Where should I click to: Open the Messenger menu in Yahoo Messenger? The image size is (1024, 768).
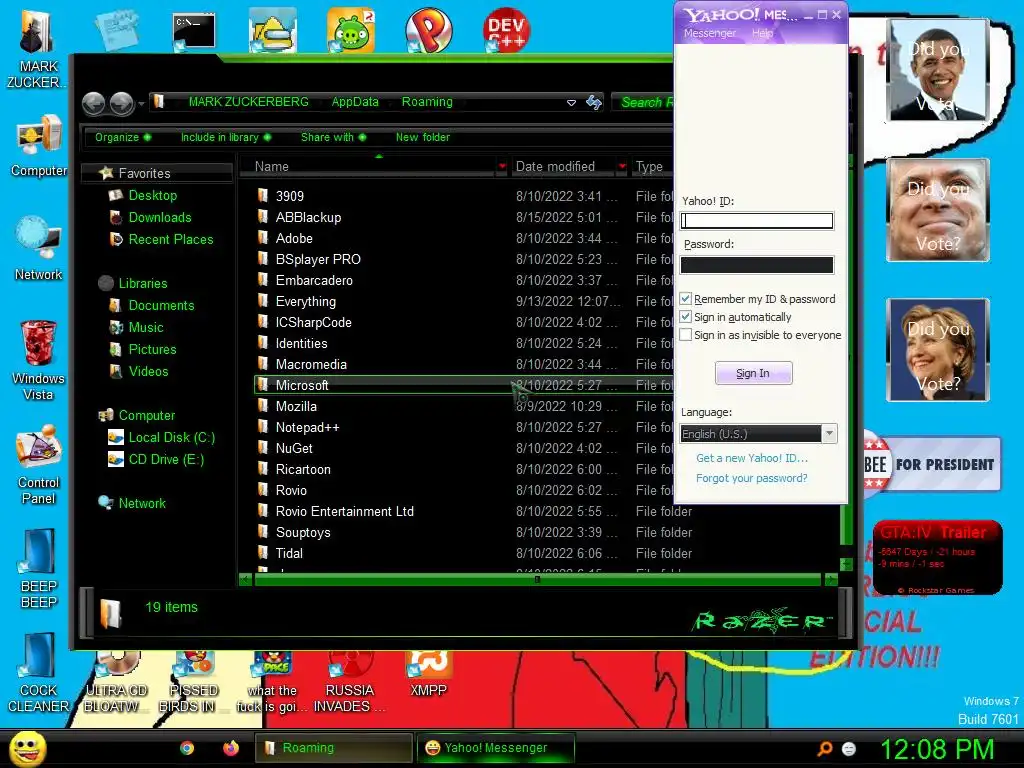709,33
